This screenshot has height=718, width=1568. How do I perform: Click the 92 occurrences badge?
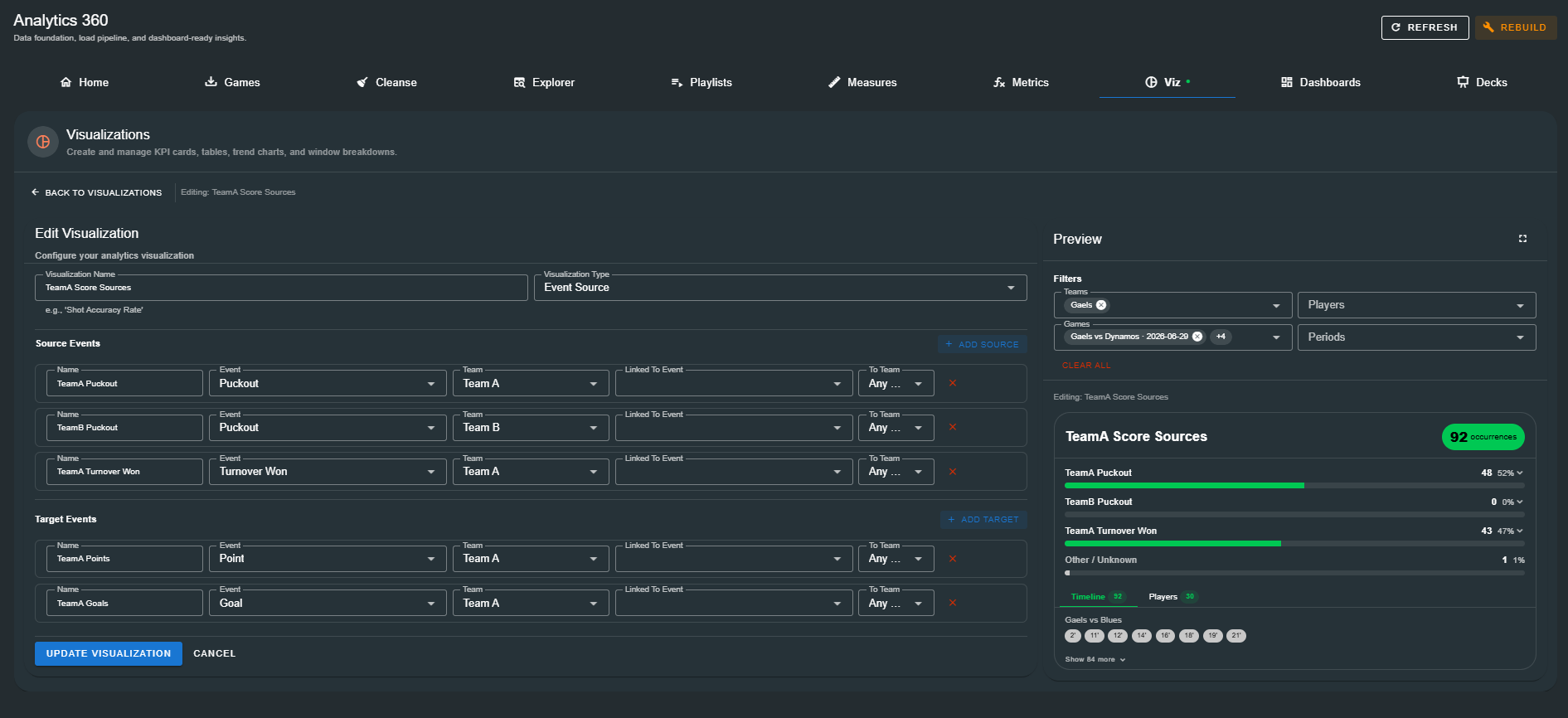[x=1483, y=437]
